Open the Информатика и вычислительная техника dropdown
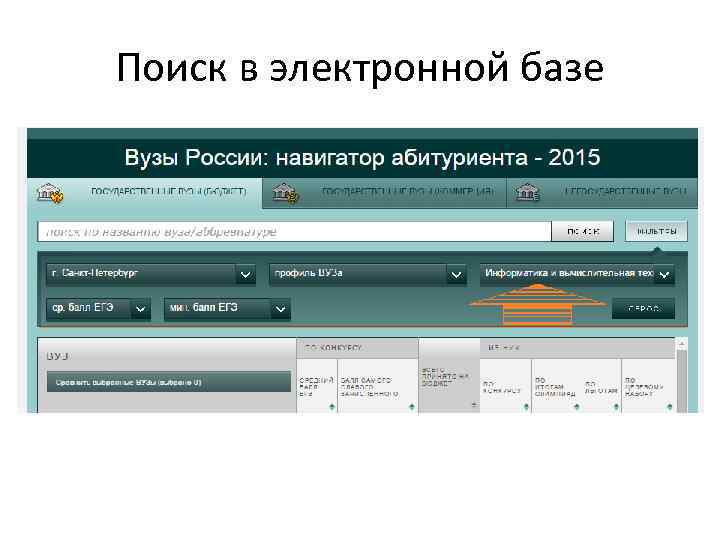 [x=577, y=274]
